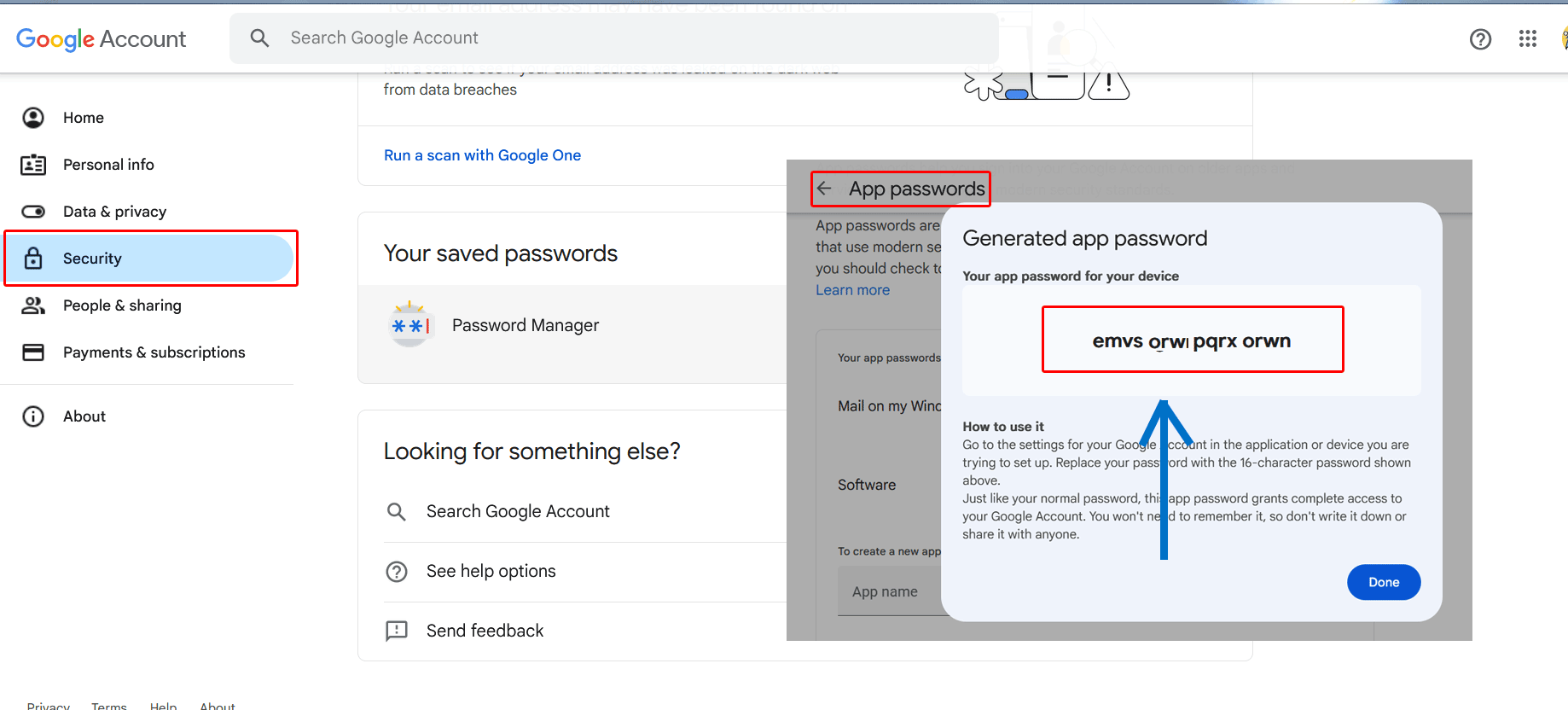This screenshot has height=710, width=1568.
Task: Click the Password Manager asterisk icon
Action: coord(410,325)
